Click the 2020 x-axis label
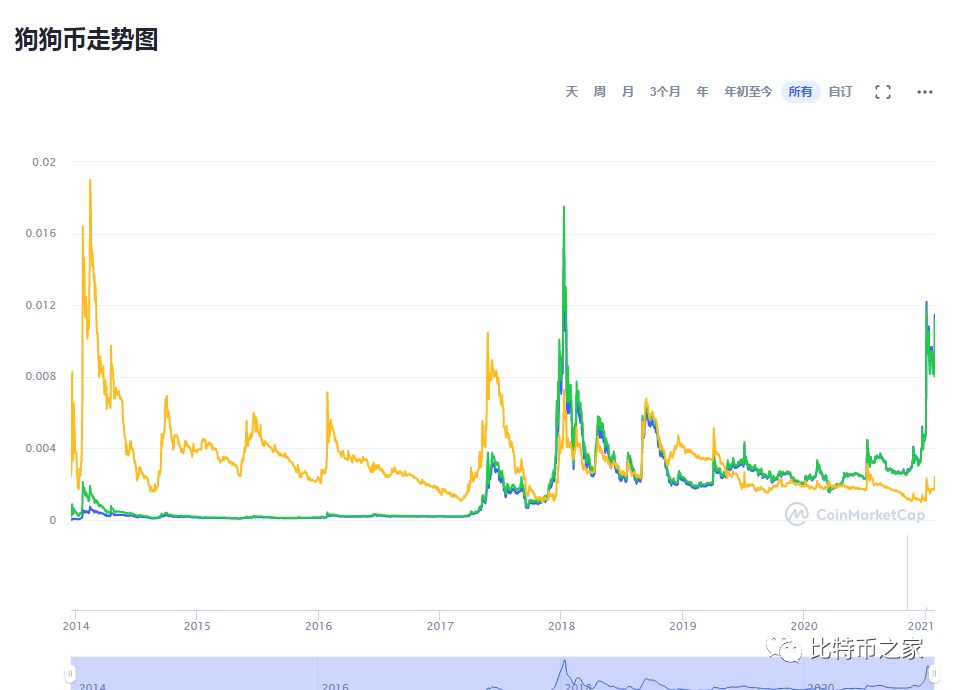Viewport: 954px width, 690px height. 804,626
